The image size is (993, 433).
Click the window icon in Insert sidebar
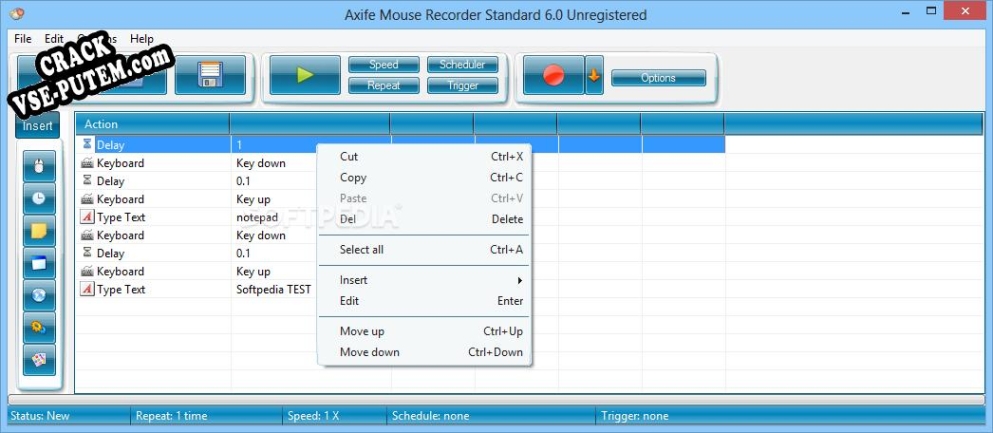pyautogui.click(x=39, y=263)
